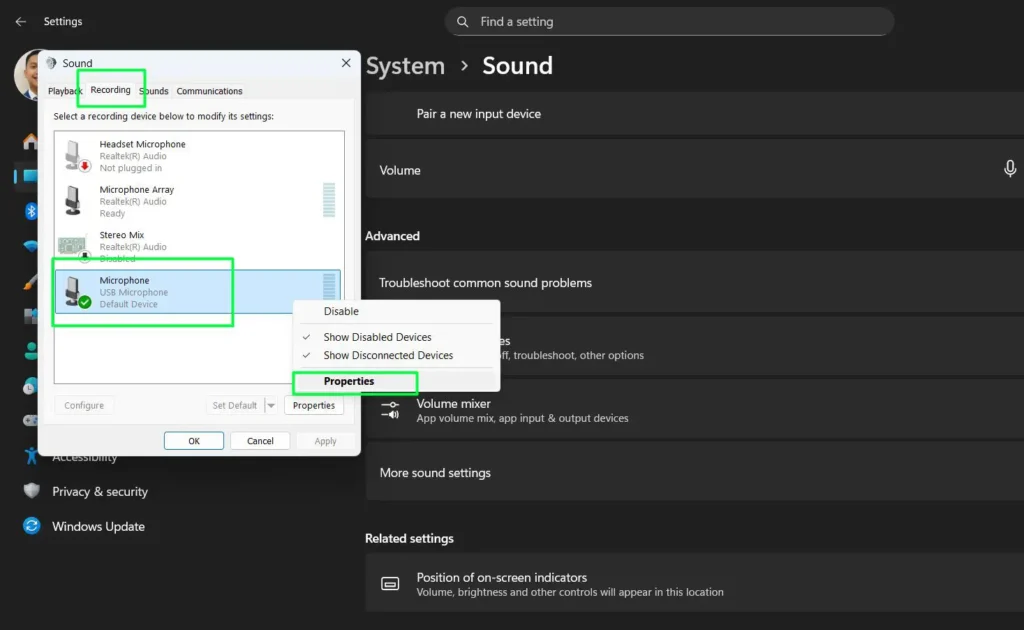This screenshot has width=1024, height=630.
Task: Switch to the Playback tab
Action: 64,90
